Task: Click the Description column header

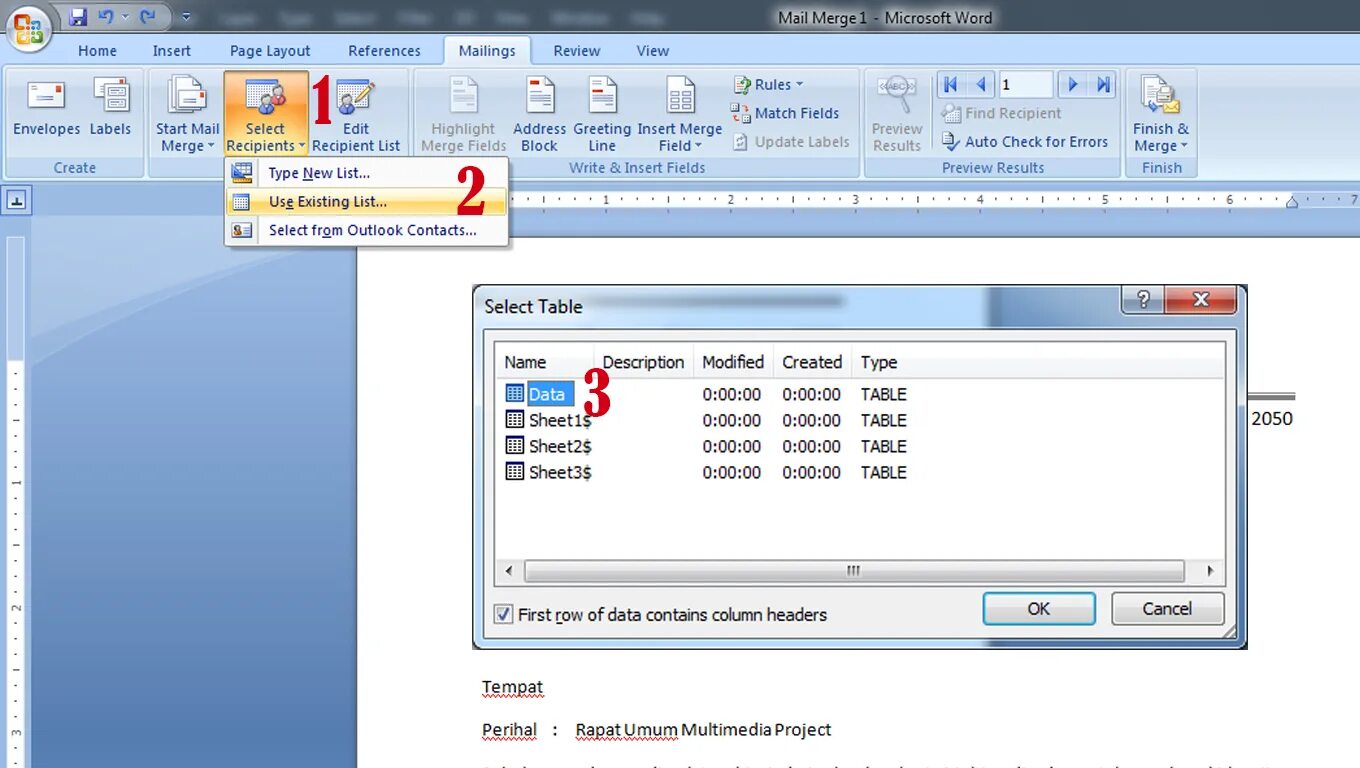Action: (644, 362)
